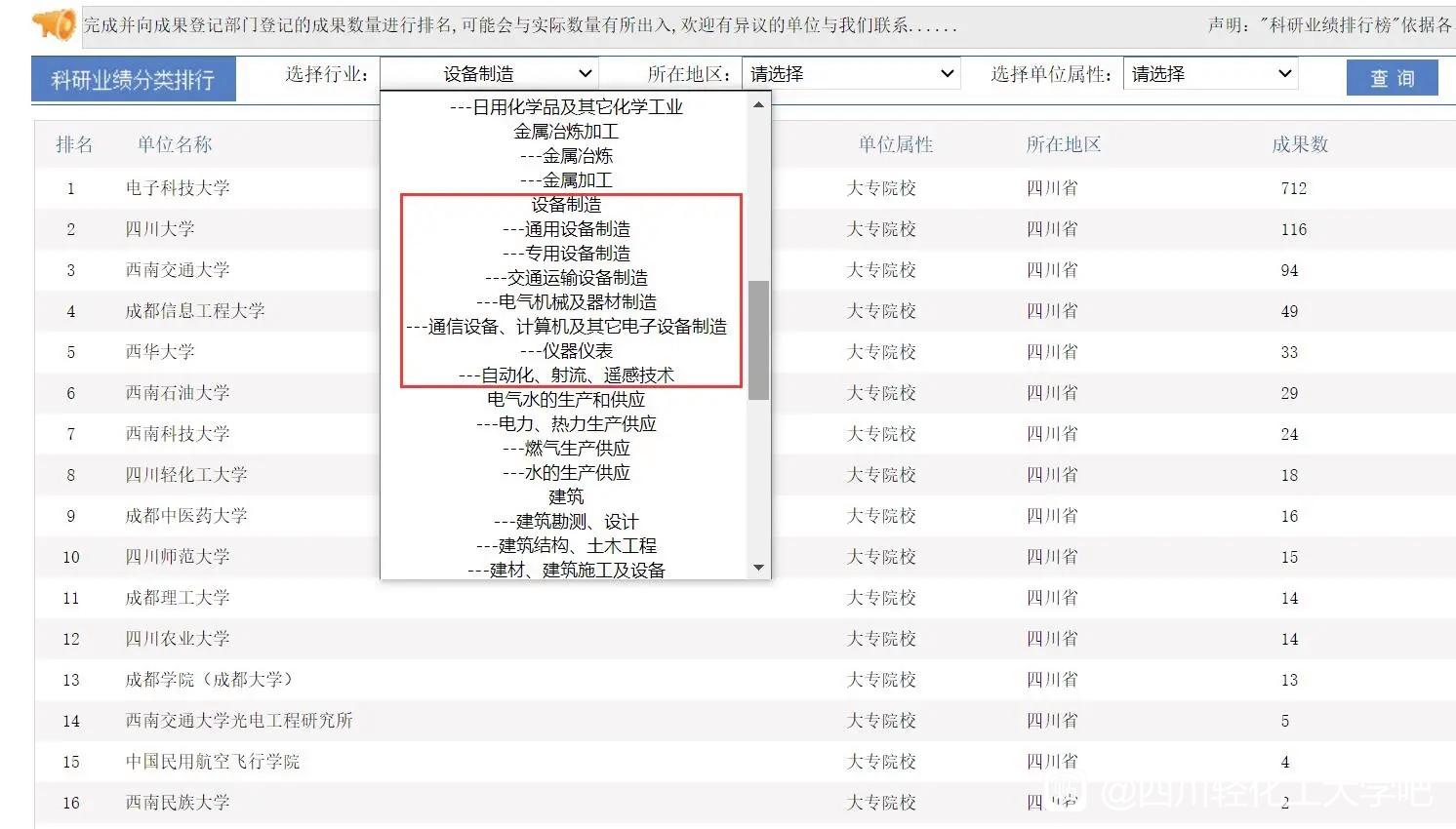Click the 单位名称 column header
Screen dimensions: 1456x829
pyautogui.click(x=175, y=144)
